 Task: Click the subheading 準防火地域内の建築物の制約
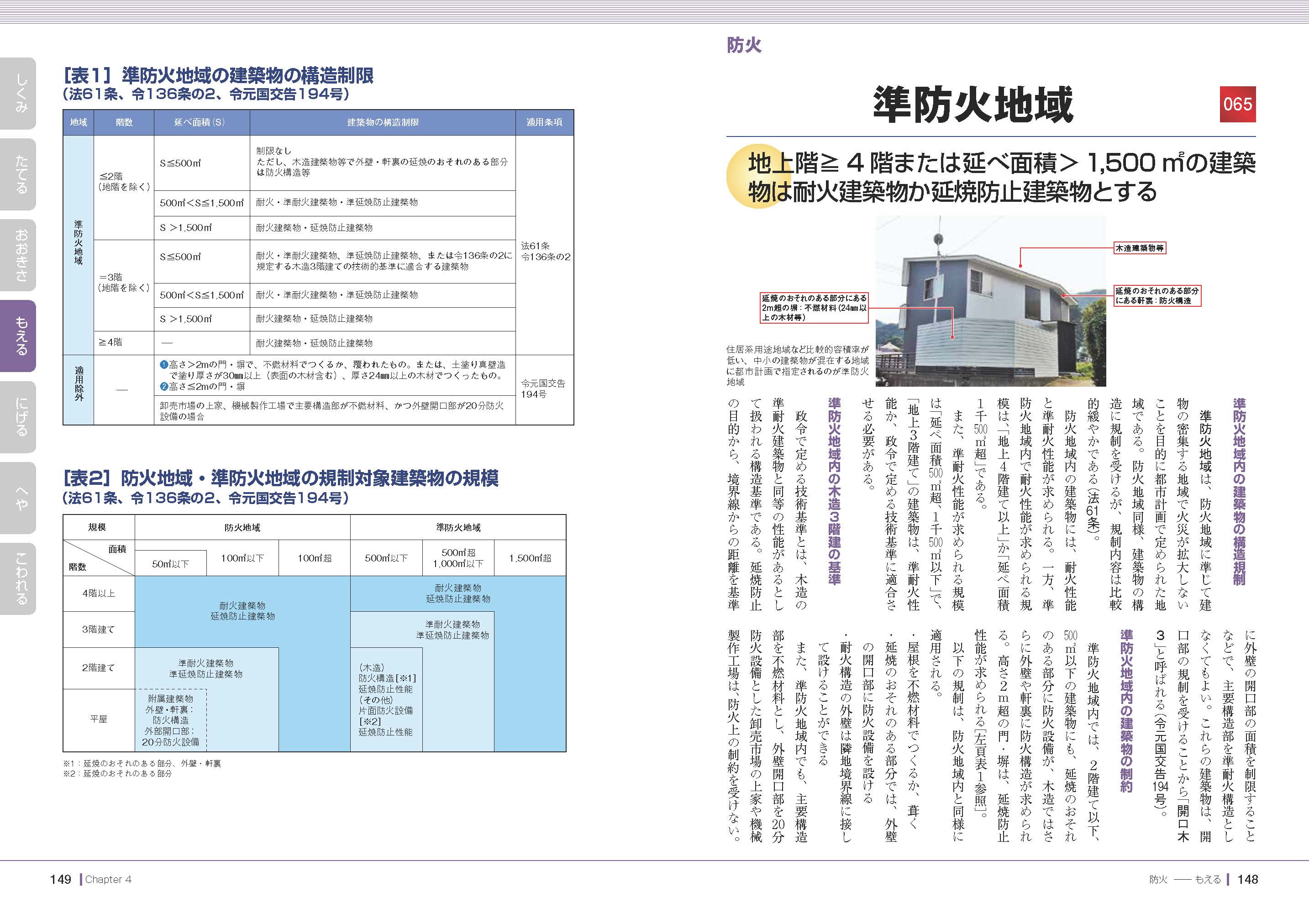[1126, 711]
